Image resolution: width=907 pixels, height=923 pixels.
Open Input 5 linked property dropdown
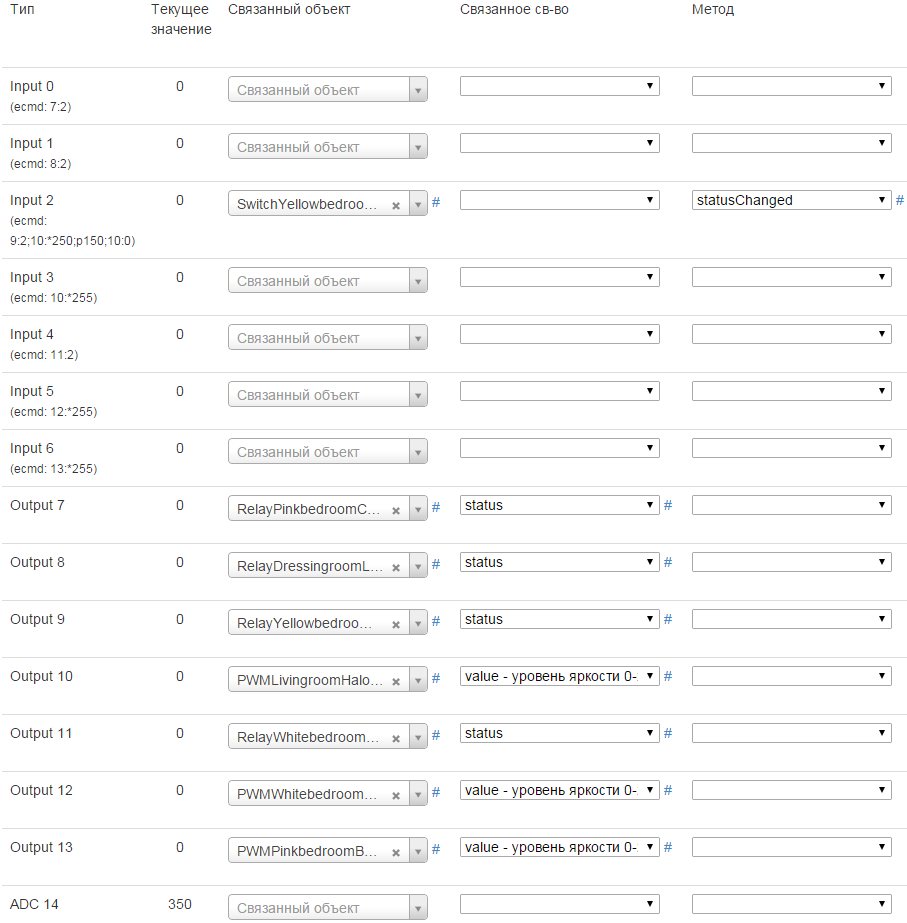tap(559, 391)
